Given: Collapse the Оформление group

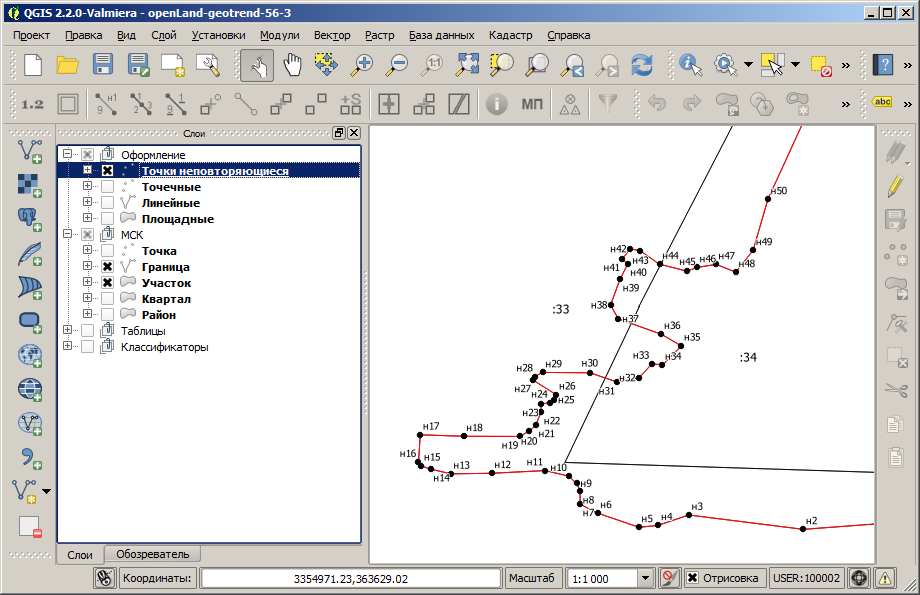Looking at the screenshot, I should tap(67, 154).
